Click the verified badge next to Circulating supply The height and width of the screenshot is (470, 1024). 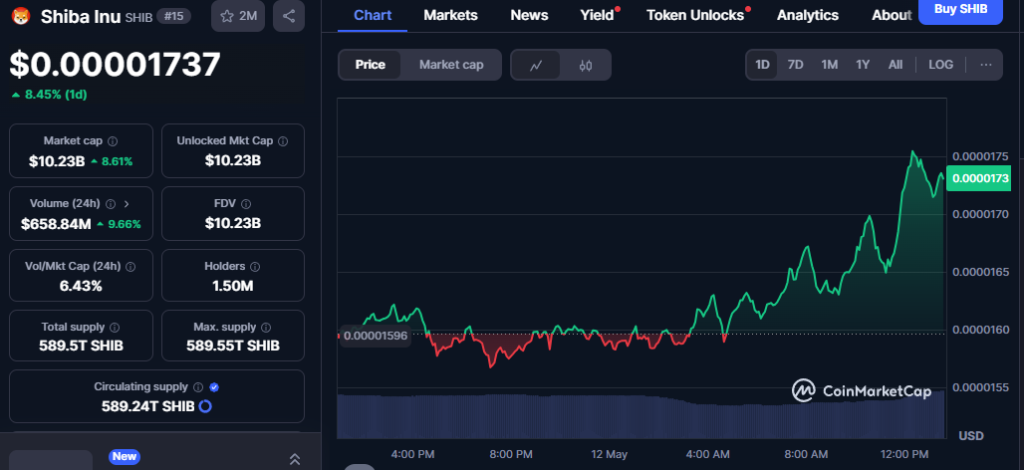pos(214,387)
